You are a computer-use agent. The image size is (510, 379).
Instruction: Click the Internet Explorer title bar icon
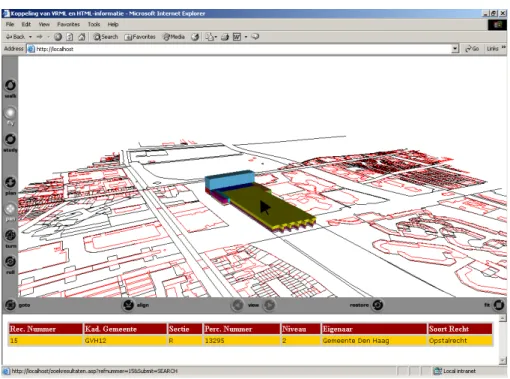coord(6,13)
